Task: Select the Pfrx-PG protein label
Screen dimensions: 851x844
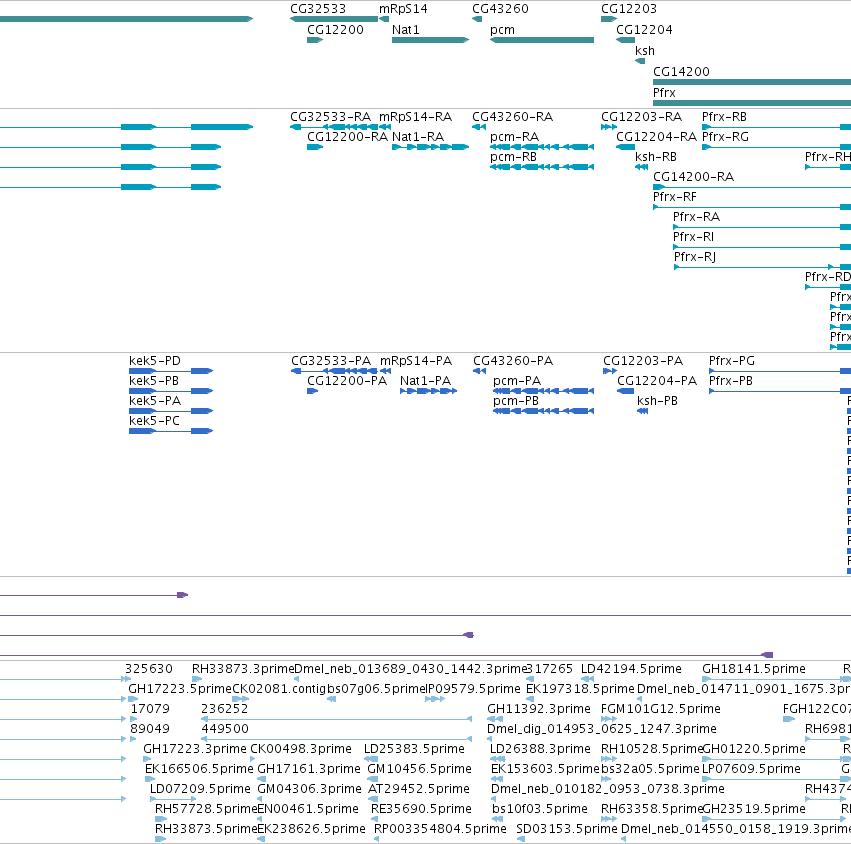Action: pyautogui.click(x=732, y=361)
